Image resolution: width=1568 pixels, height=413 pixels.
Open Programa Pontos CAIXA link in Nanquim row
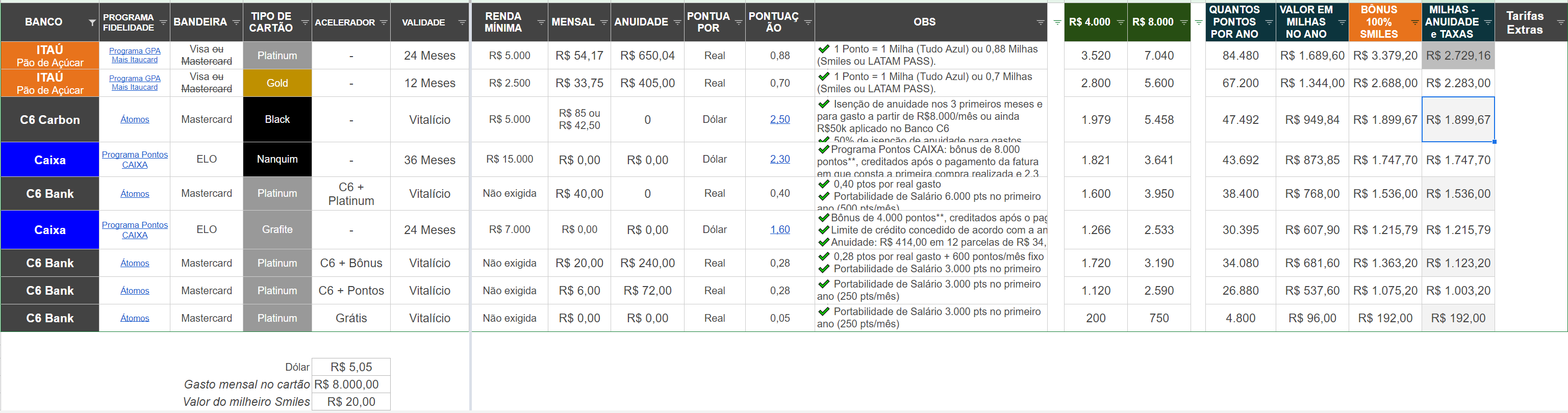tap(135, 160)
